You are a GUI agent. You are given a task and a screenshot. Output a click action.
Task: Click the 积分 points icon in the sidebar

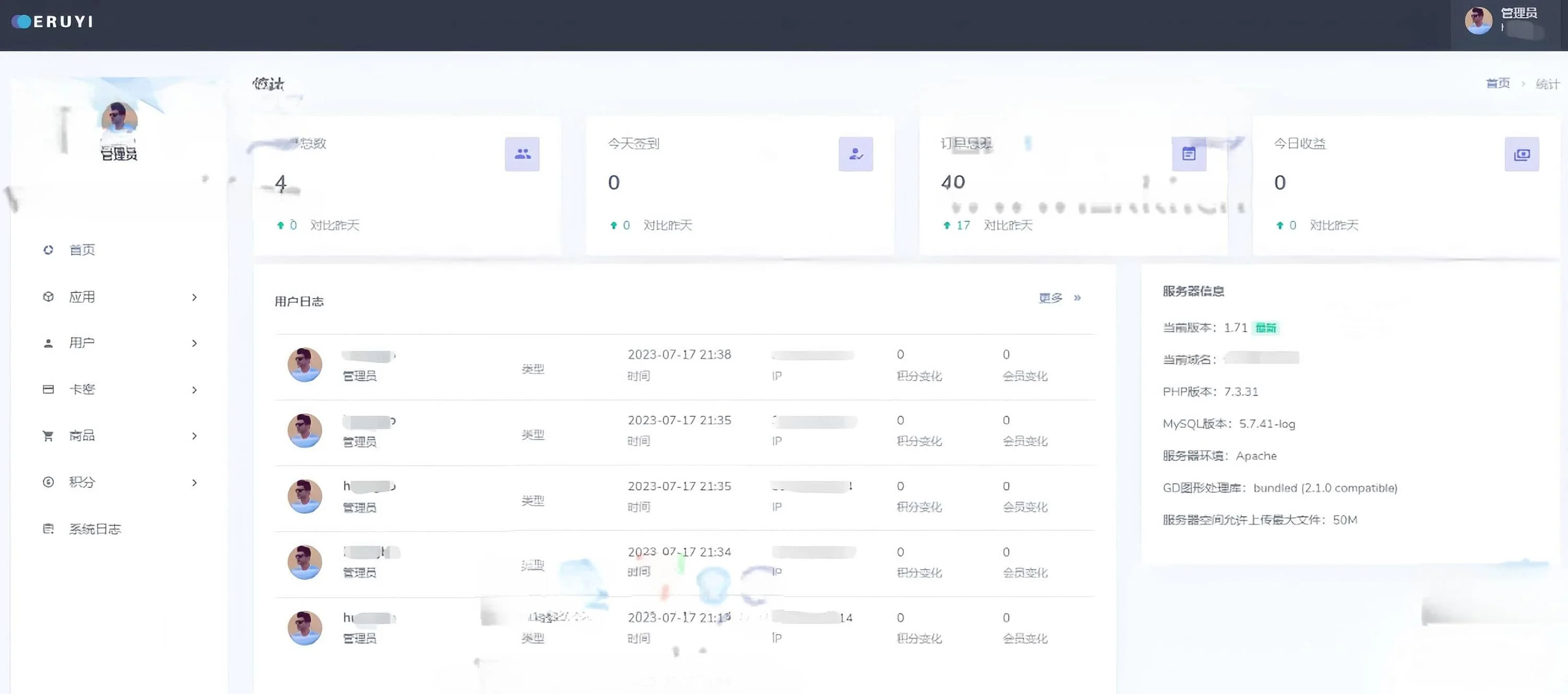[48, 482]
